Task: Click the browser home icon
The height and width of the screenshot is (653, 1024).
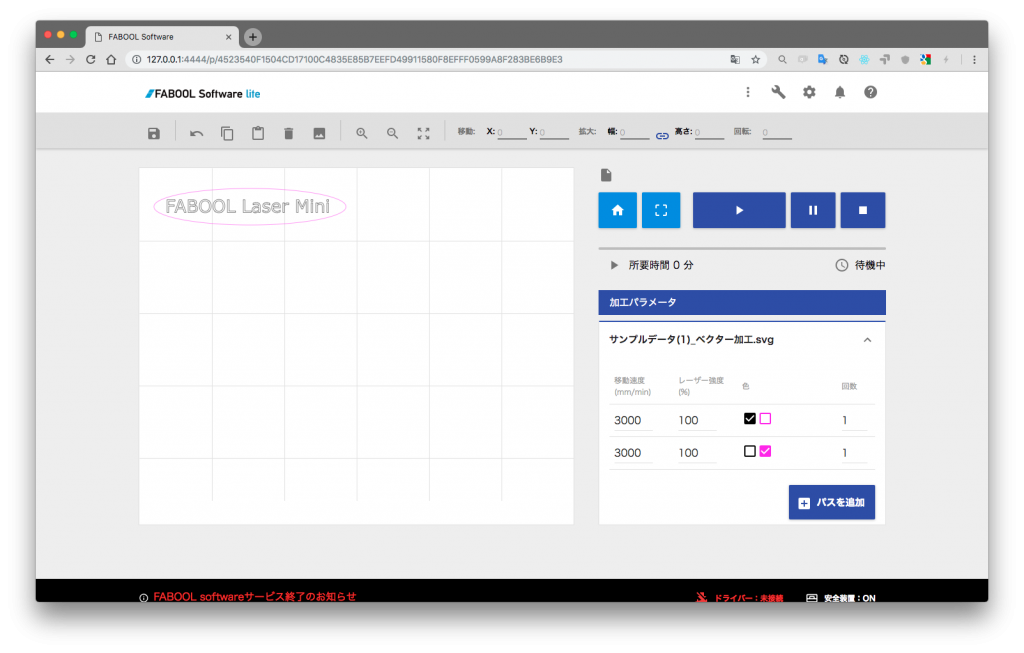Action: pyautogui.click(x=111, y=59)
